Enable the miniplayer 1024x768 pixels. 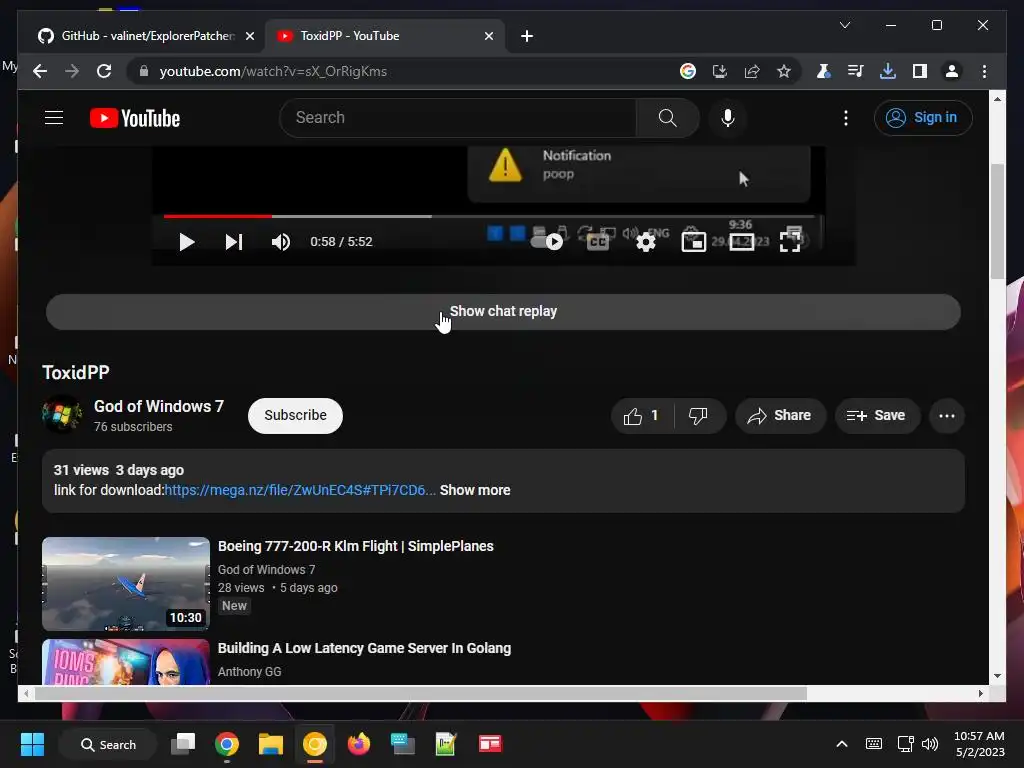pos(694,242)
